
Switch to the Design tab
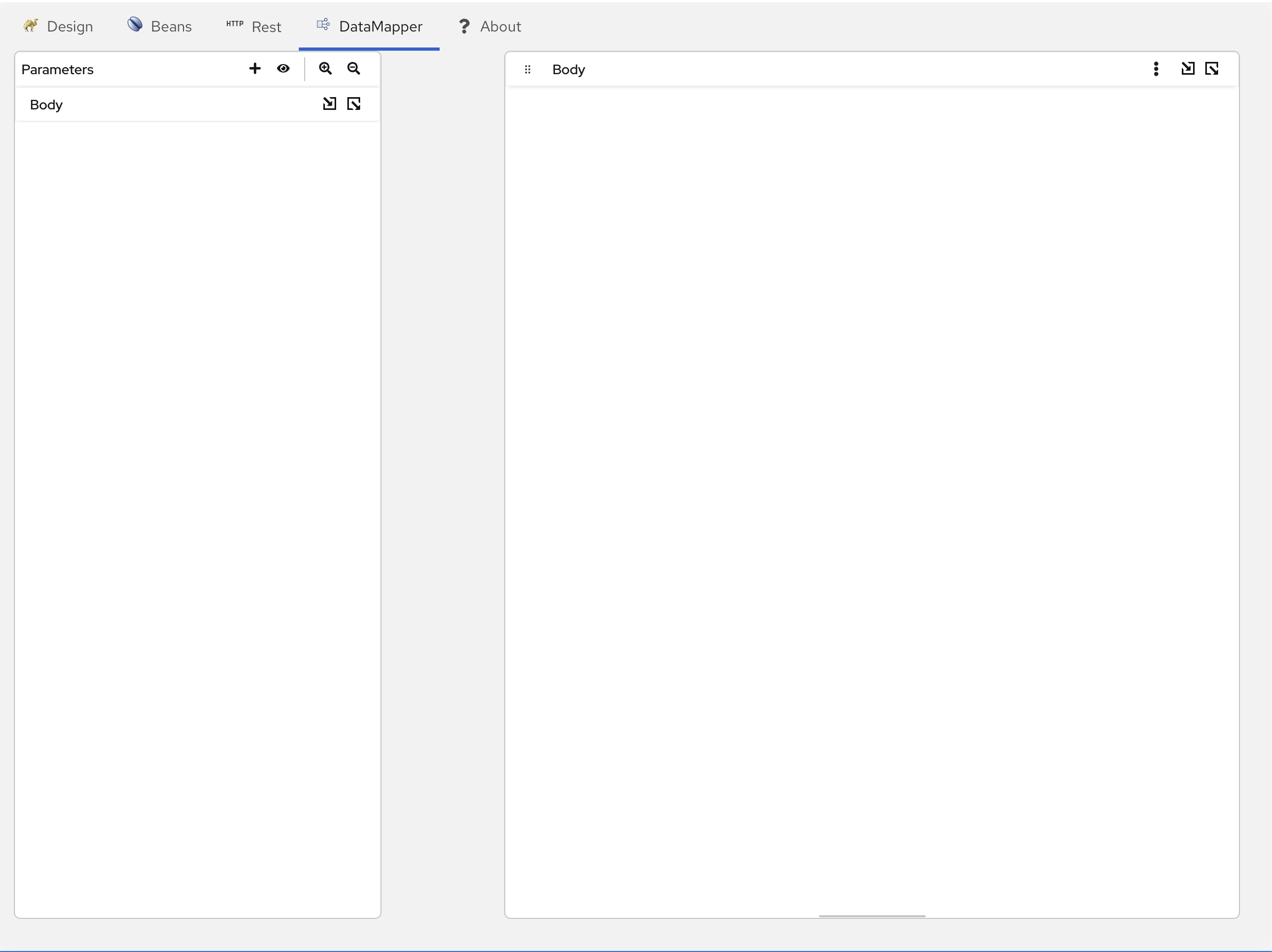tap(70, 27)
